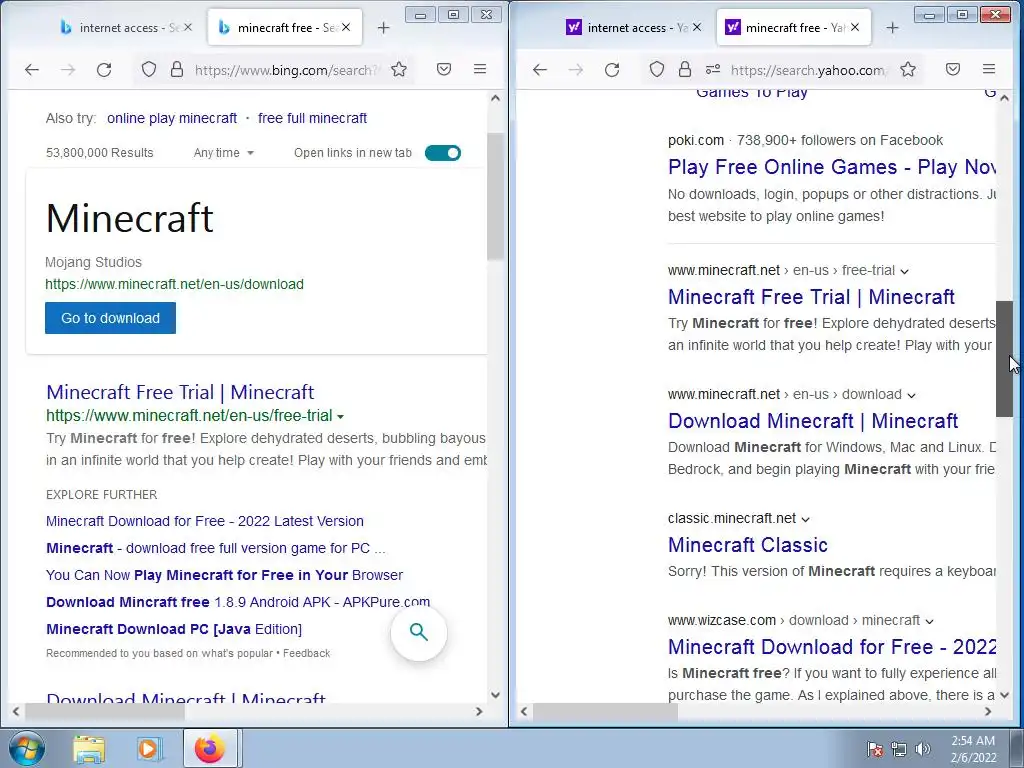Open Windows Explorer from the taskbar
Screen dimensions: 1024x768
pyautogui.click(x=89, y=748)
